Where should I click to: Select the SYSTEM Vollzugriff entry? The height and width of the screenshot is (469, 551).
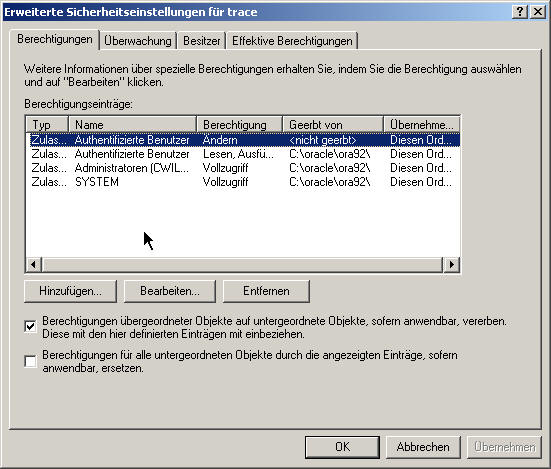(x=243, y=182)
